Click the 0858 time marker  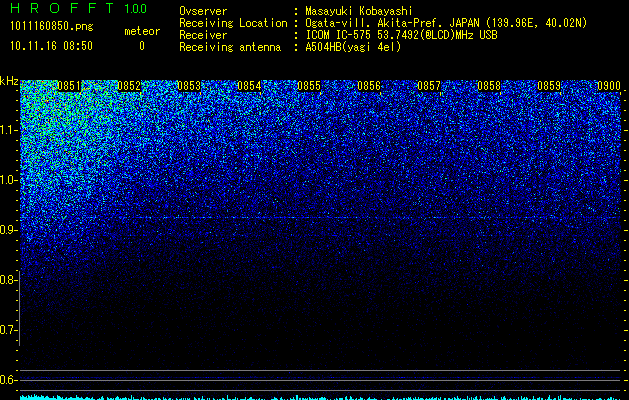[489, 86]
